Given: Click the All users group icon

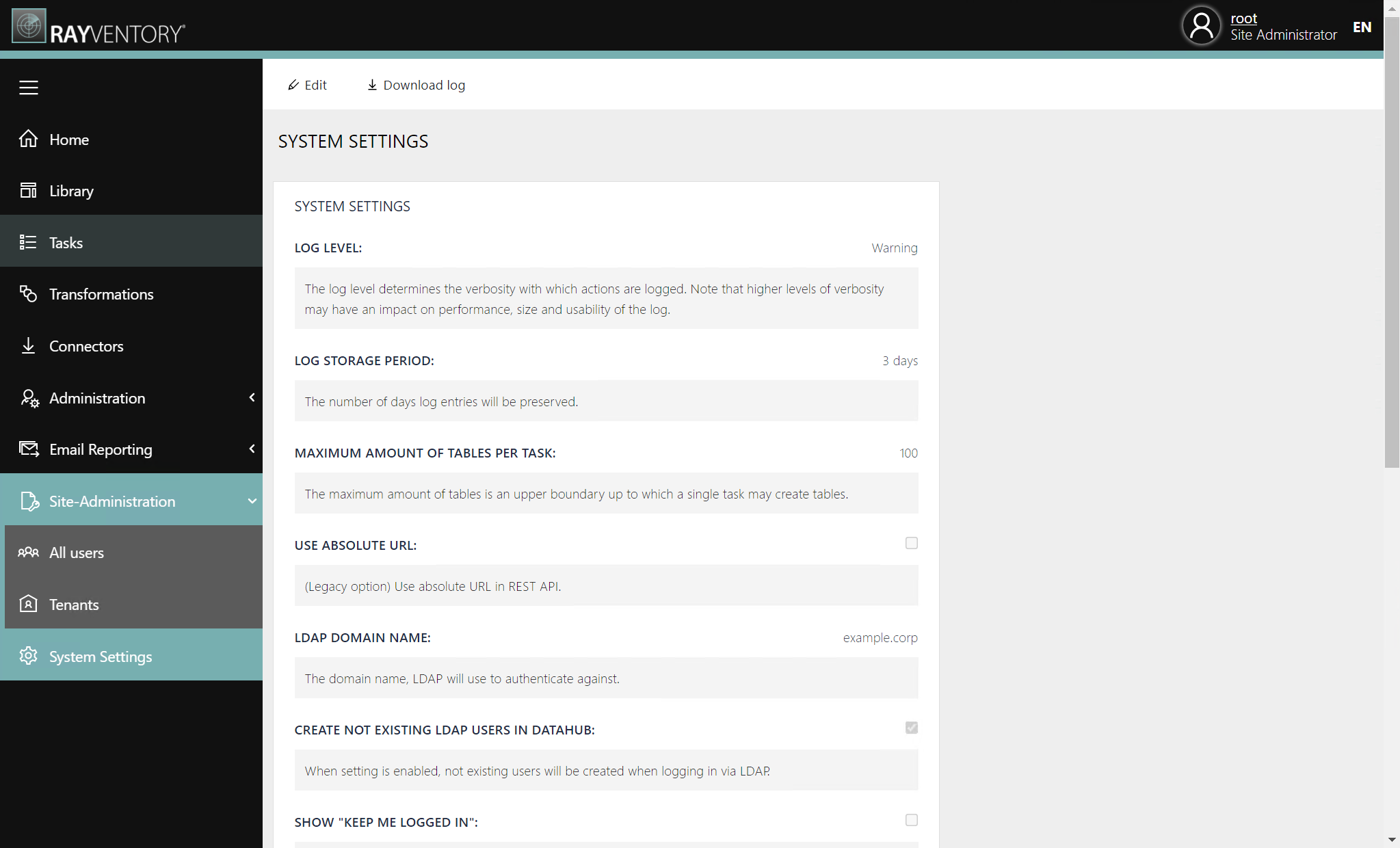Looking at the screenshot, I should 28,552.
